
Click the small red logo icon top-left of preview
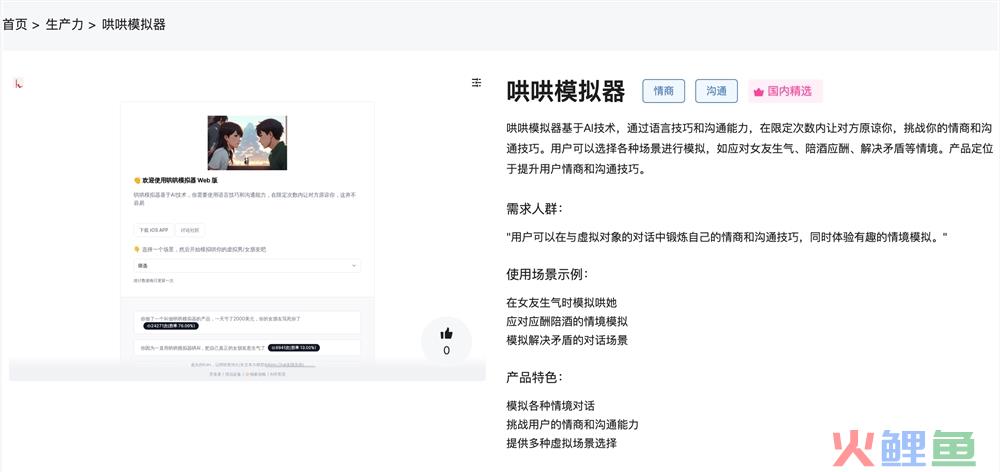[18, 83]
